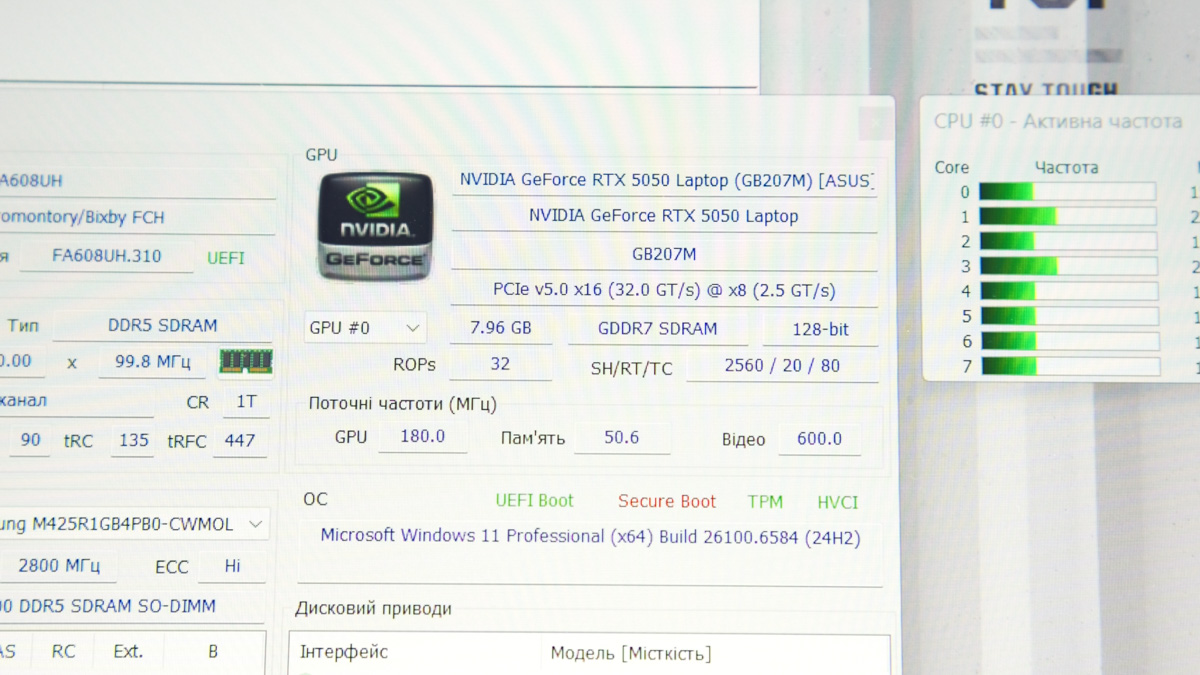Click the ECC value field
1200x675 pixels.
(232, 566)
